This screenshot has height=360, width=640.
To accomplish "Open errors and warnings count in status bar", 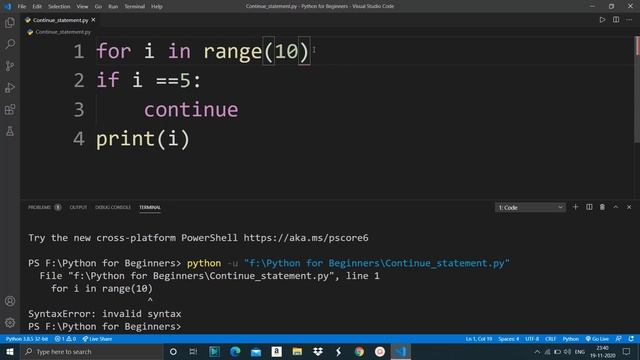I will click(65, 339).
